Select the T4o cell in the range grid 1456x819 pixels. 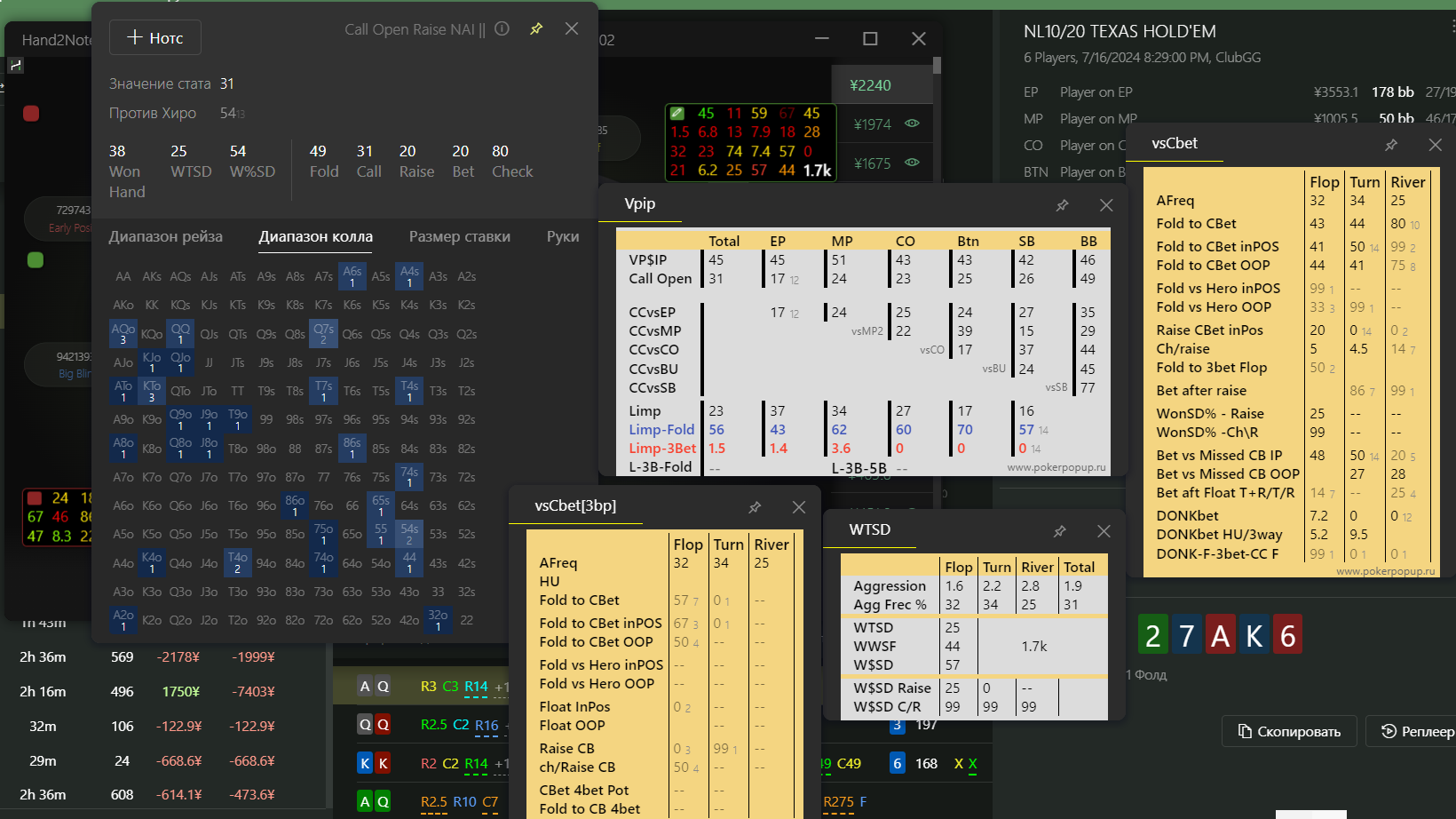click(x=237, y=562)
